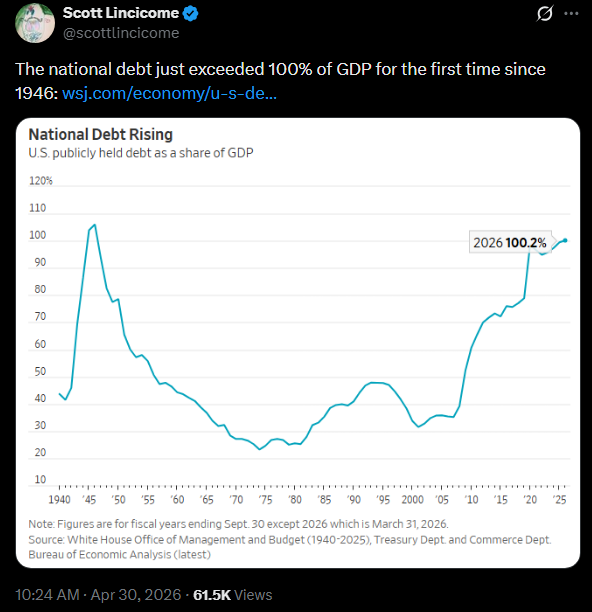
Task: Follow the wsj.com/economy link
Action: 169,93
